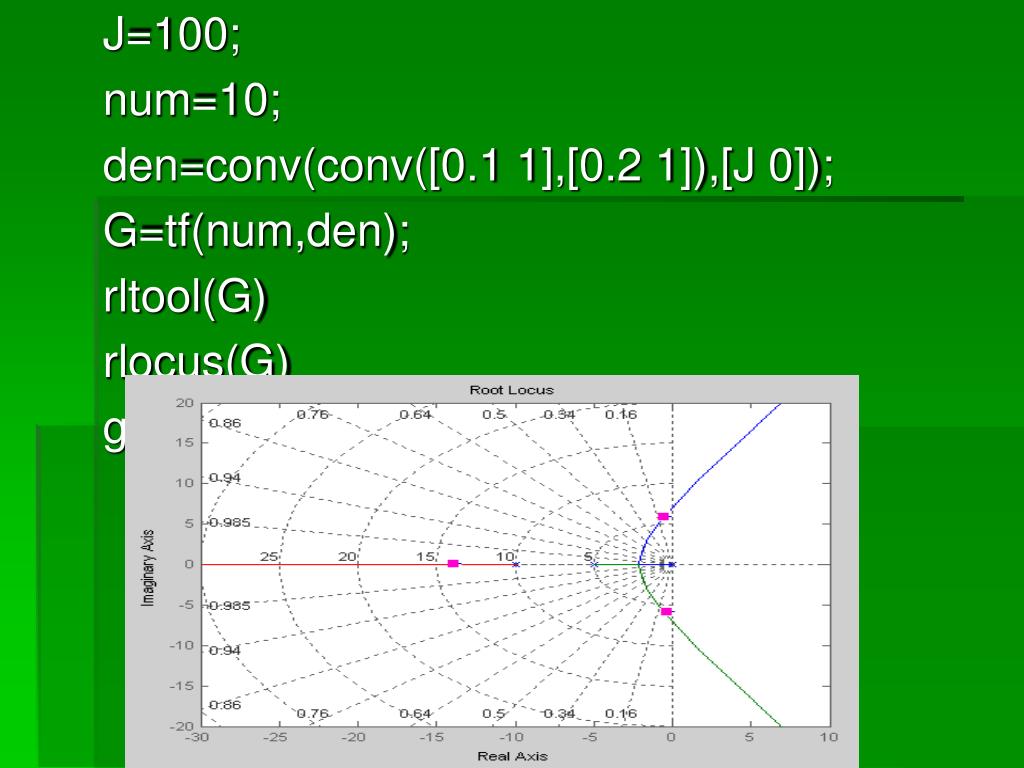Image resolution: width=1024 pixels, height=768 pixels.
Task: Click the Real Axis tick label "10" at far right
Action: [x=829, y=737]
